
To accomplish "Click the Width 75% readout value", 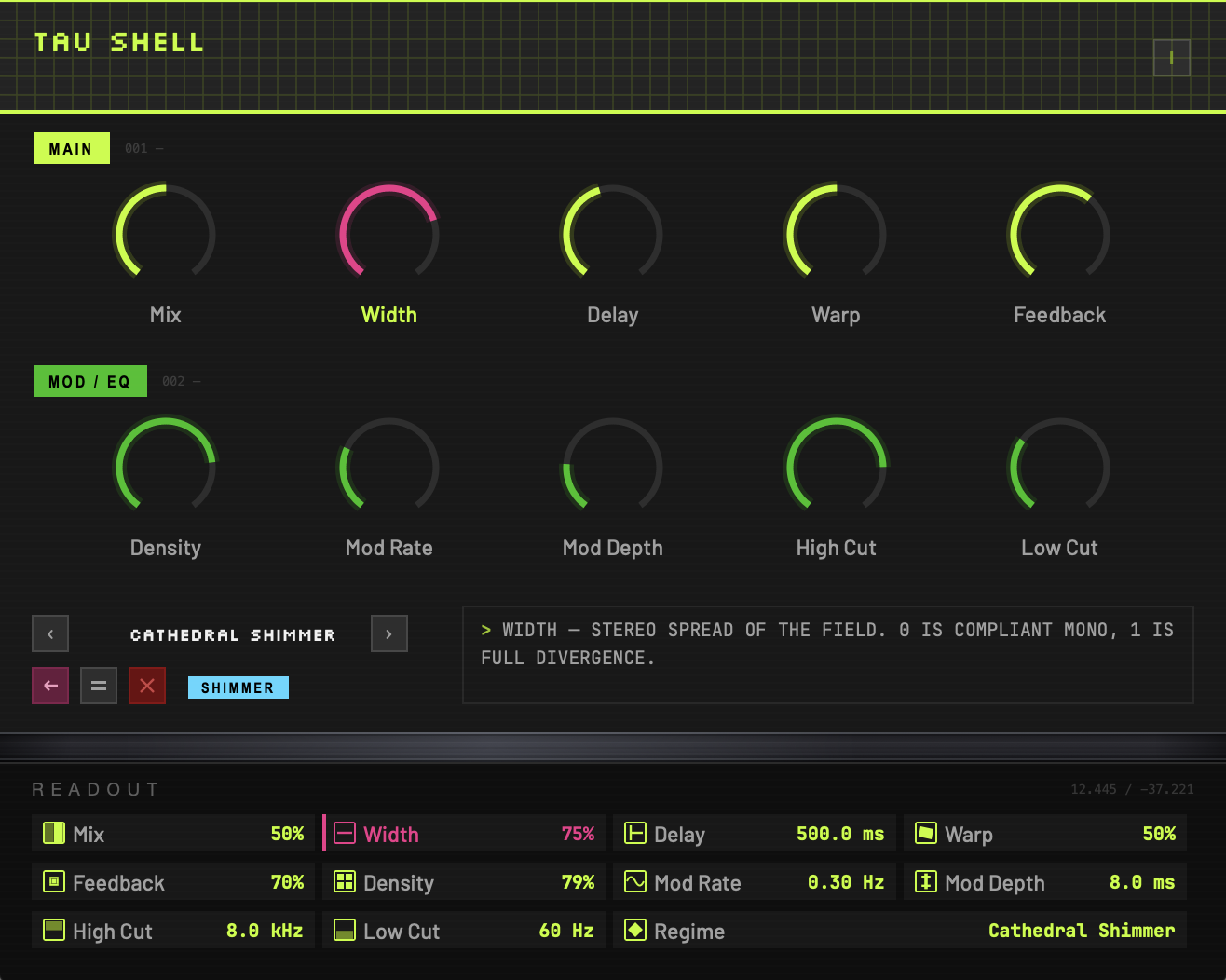I will coord(578,834).
